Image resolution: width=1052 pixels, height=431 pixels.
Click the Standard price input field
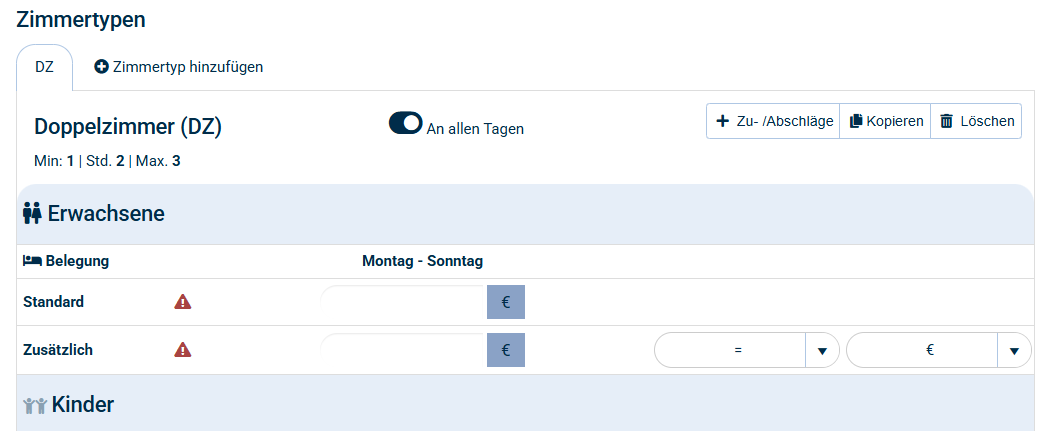tap(404, 302)
